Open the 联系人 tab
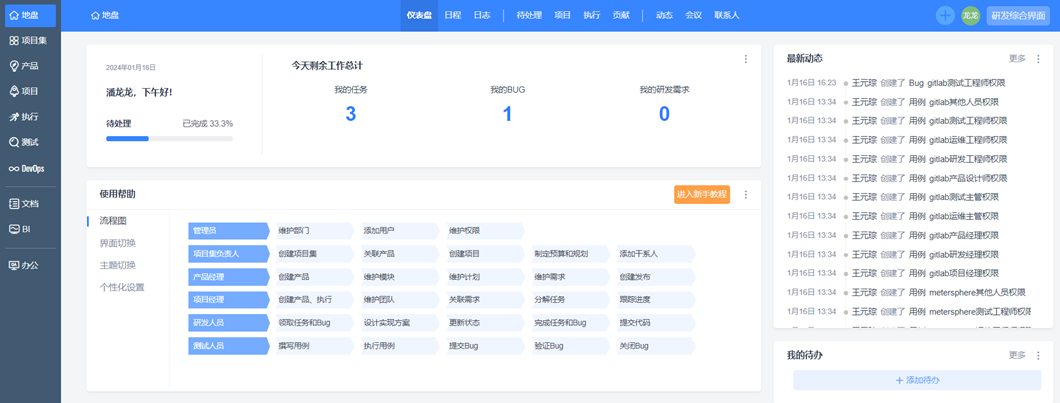1060x403 pixels. [727, 16]
